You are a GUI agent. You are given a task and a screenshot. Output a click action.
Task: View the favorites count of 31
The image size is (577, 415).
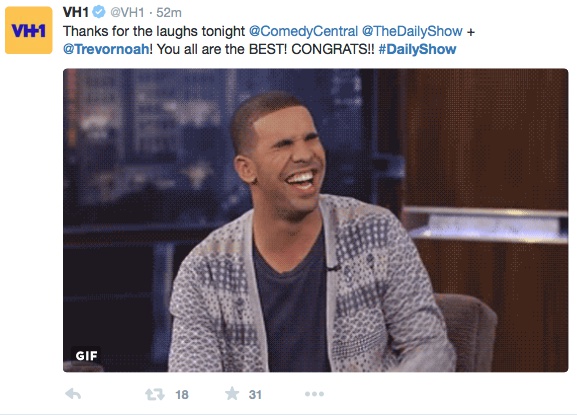click(x=255, y=395)
